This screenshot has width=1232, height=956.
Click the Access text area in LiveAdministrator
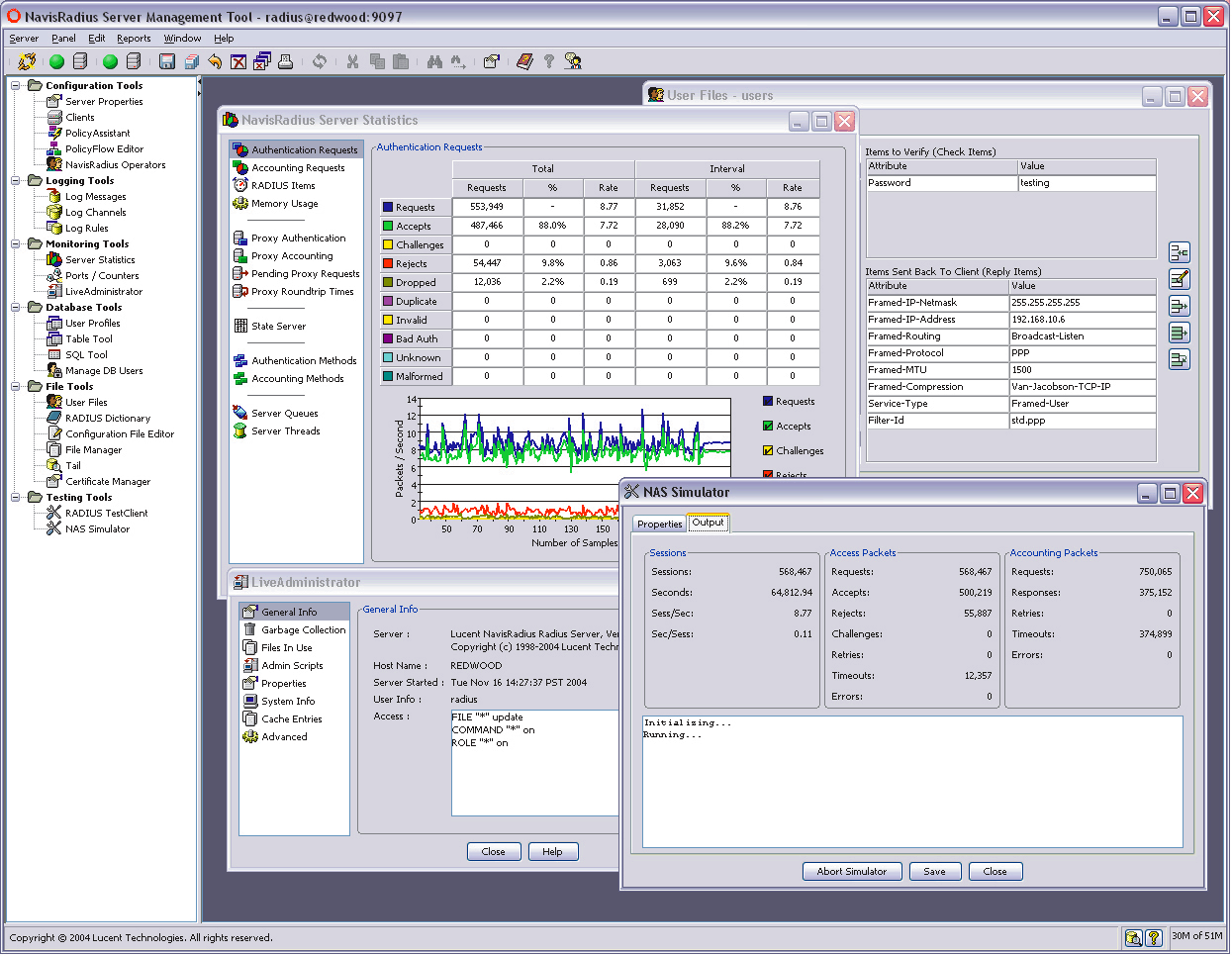(535, 763)
